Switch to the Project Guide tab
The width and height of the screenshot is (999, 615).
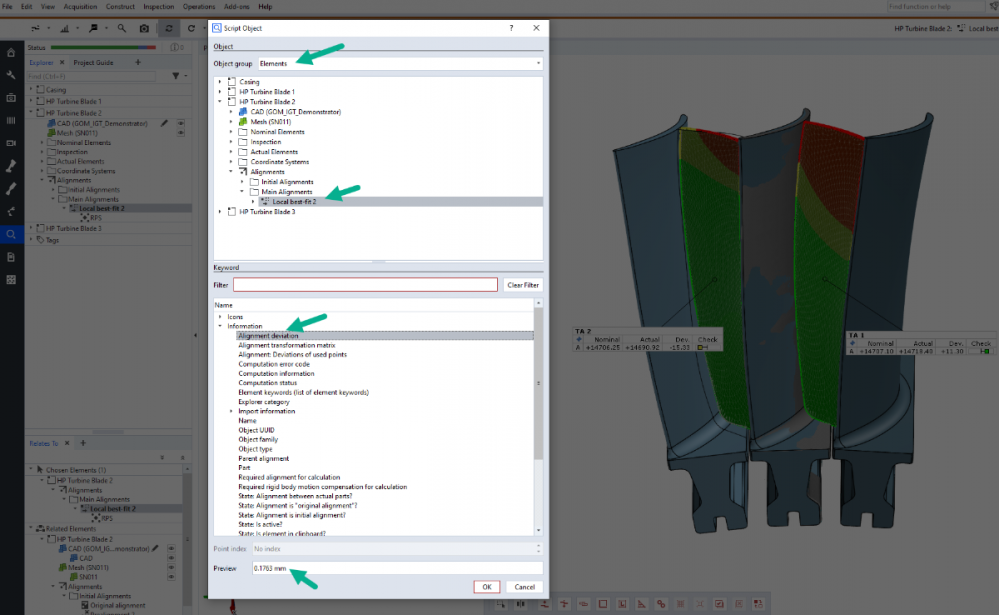(93, 62)
